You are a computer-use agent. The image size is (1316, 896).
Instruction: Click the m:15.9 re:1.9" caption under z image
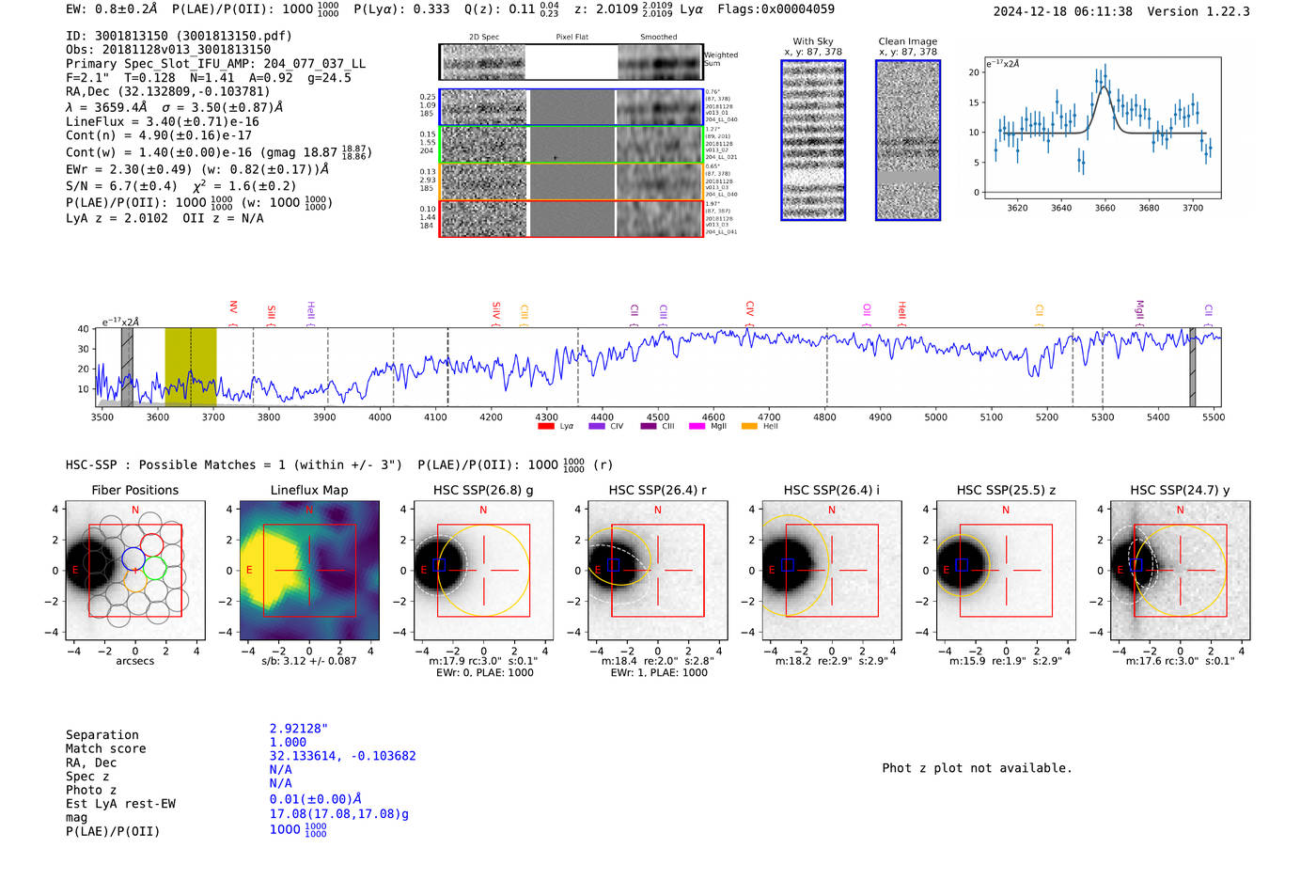[x=1006, y=661]
